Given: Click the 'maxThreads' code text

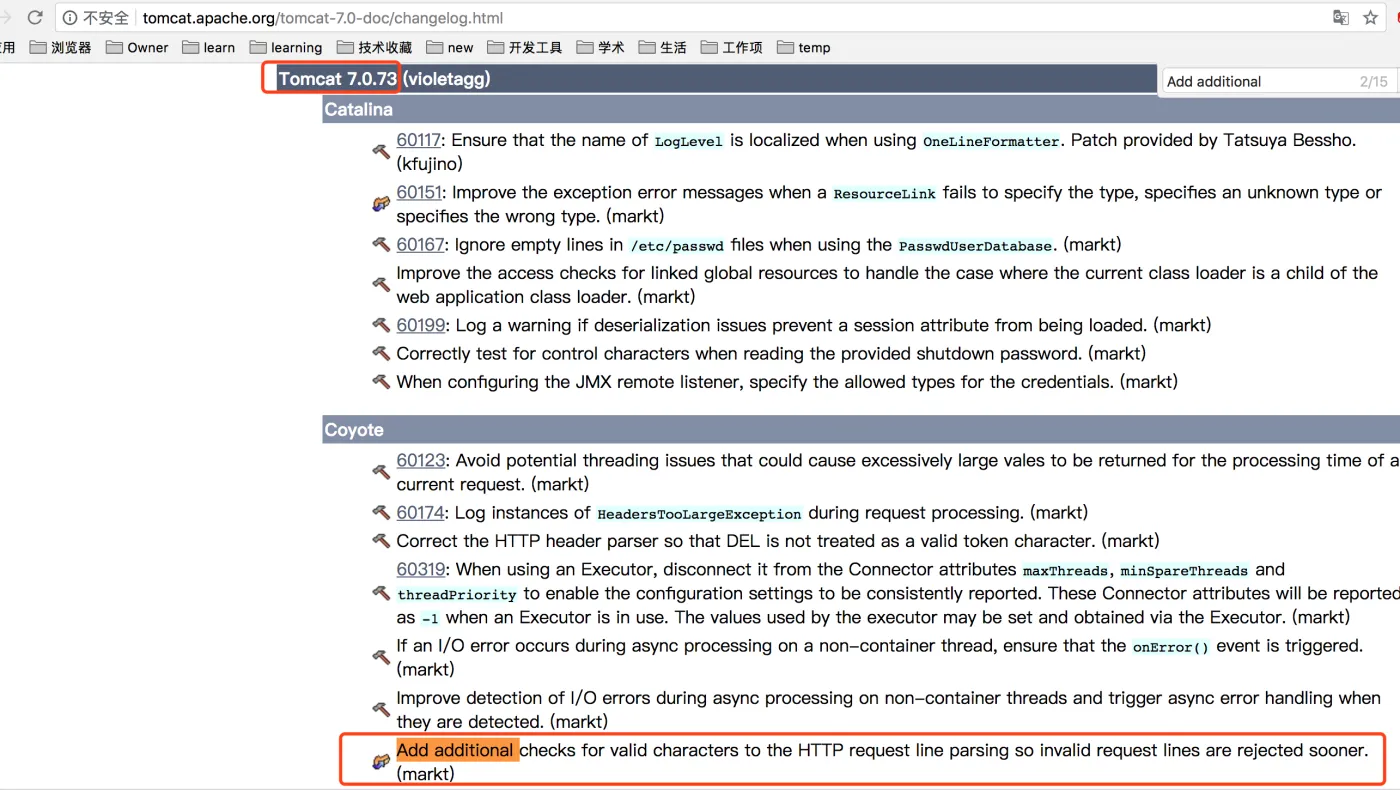Looking at the screenshot, I should pyautogui.click(x=1065, y=571).
